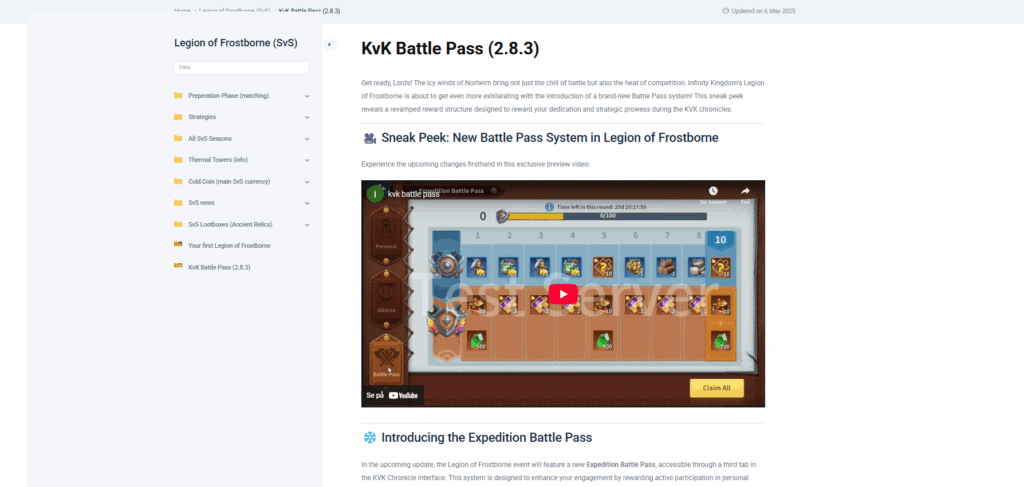
Task: Open the All SvS Seasons category
Action: 210,138
